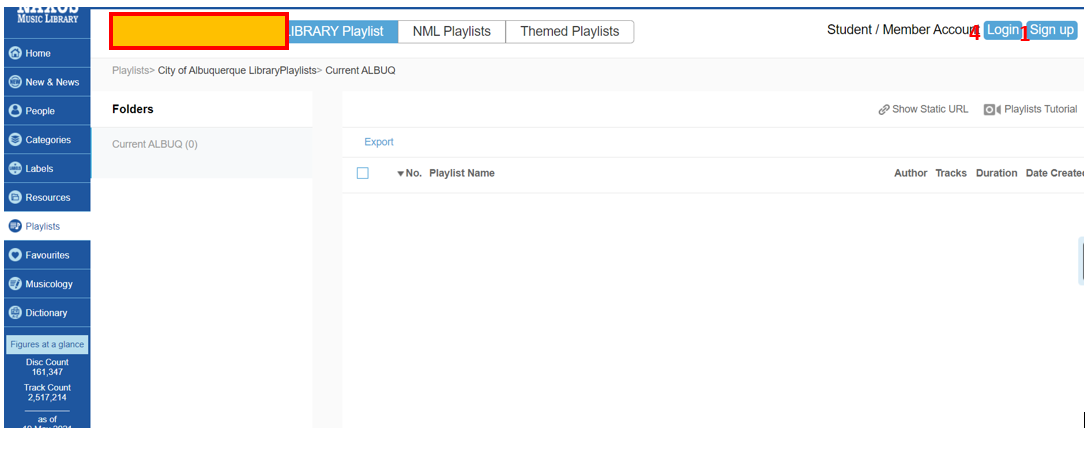Image resolution: width=1087 pixels, height=458 pixels.
Task: Open Dictionary in the sidebar
Action: click(47, 312)
